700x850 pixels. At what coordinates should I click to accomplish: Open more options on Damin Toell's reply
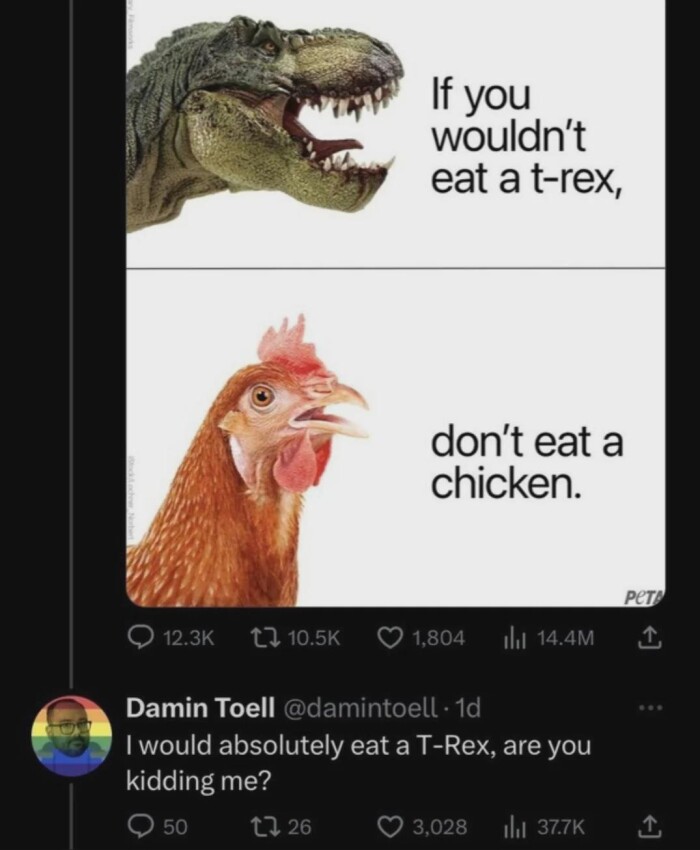click(x=650, y=707)
